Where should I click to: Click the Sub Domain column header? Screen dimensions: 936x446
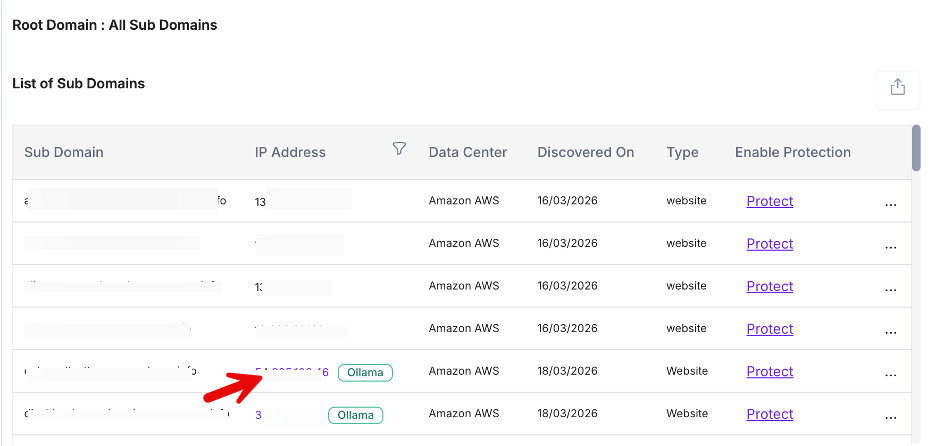pos(64,152)
